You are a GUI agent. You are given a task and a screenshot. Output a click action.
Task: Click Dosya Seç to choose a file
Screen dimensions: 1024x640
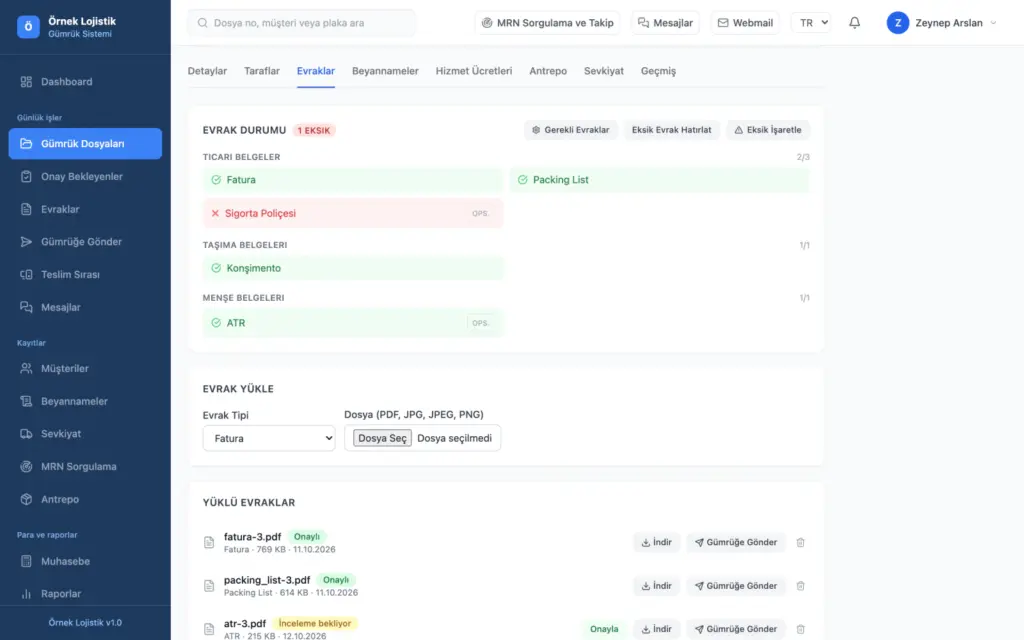(382, 438)
